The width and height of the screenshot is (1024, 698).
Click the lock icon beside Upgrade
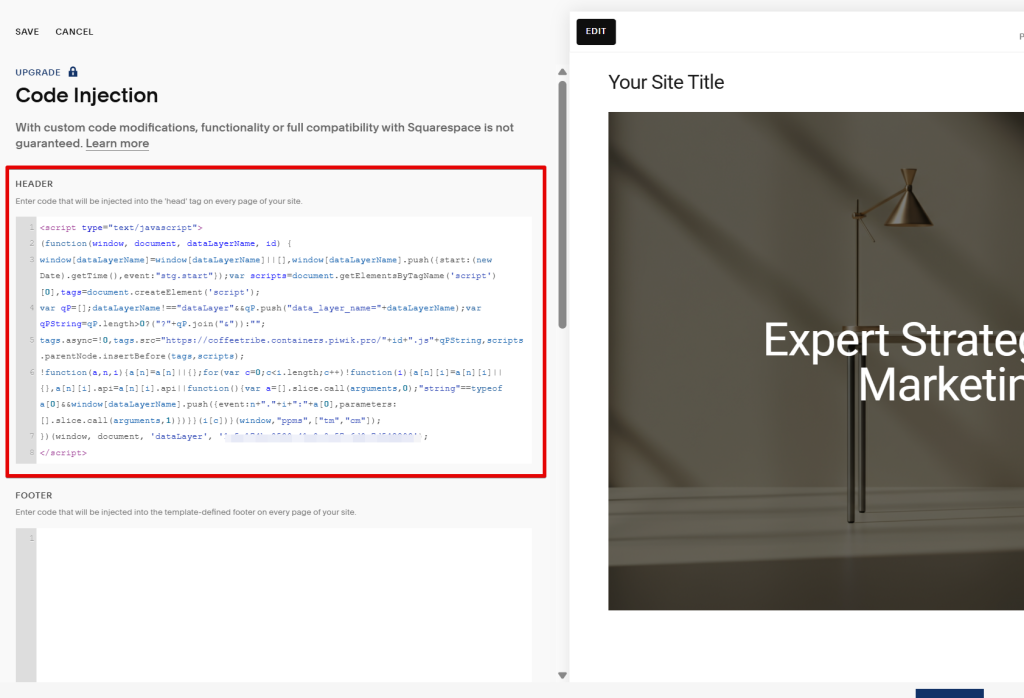[73, 72]
